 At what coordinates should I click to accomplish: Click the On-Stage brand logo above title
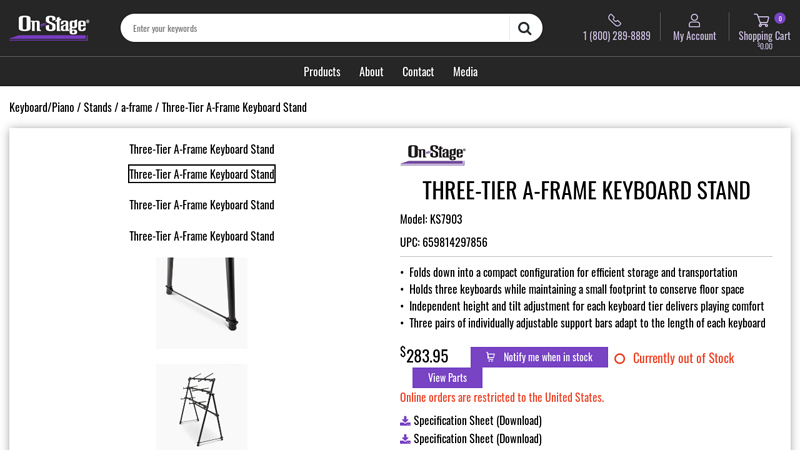pos(433,155)
